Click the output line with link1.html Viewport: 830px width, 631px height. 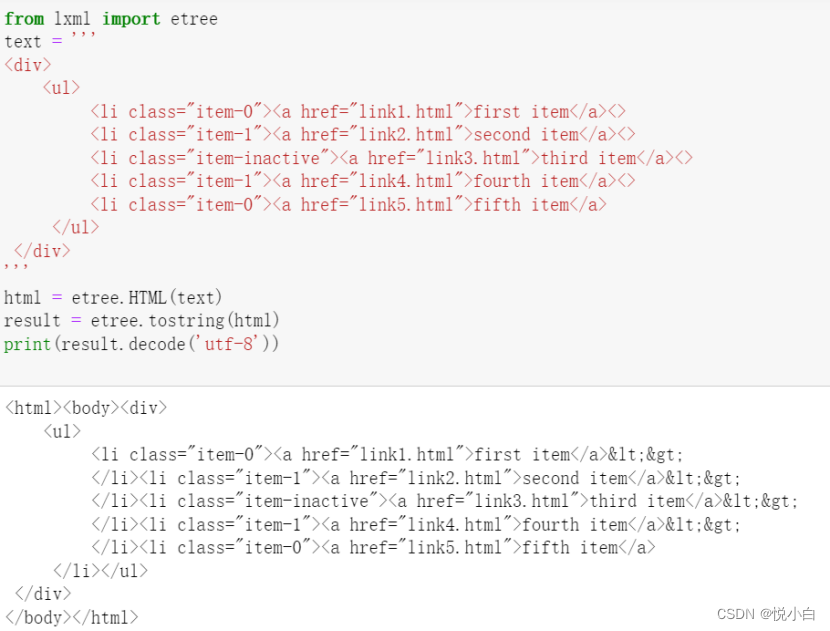point(387,455)
